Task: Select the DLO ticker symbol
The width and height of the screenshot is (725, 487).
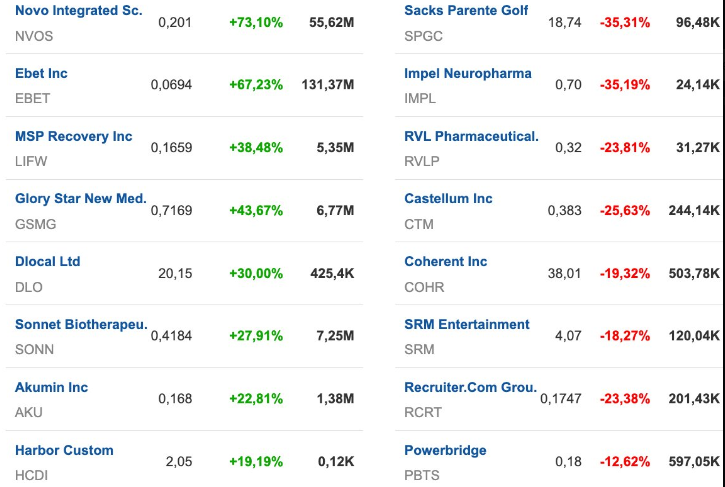Action: [29, 287]
